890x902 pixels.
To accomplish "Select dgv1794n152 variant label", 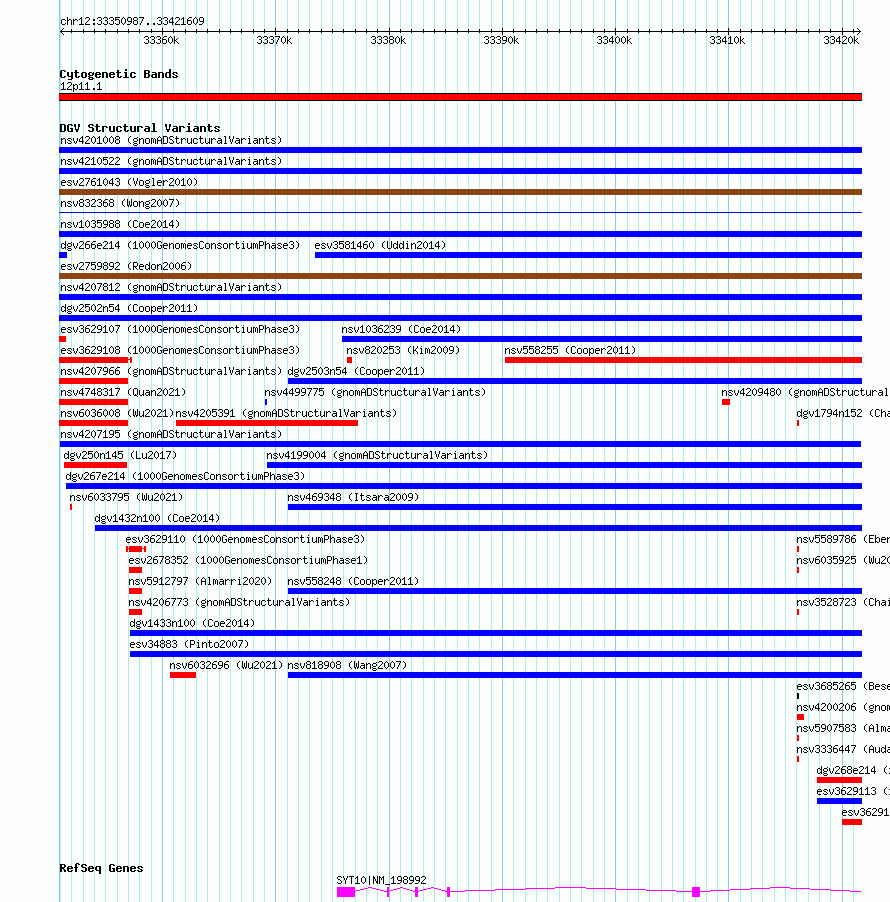I will [x=843, y=413].
